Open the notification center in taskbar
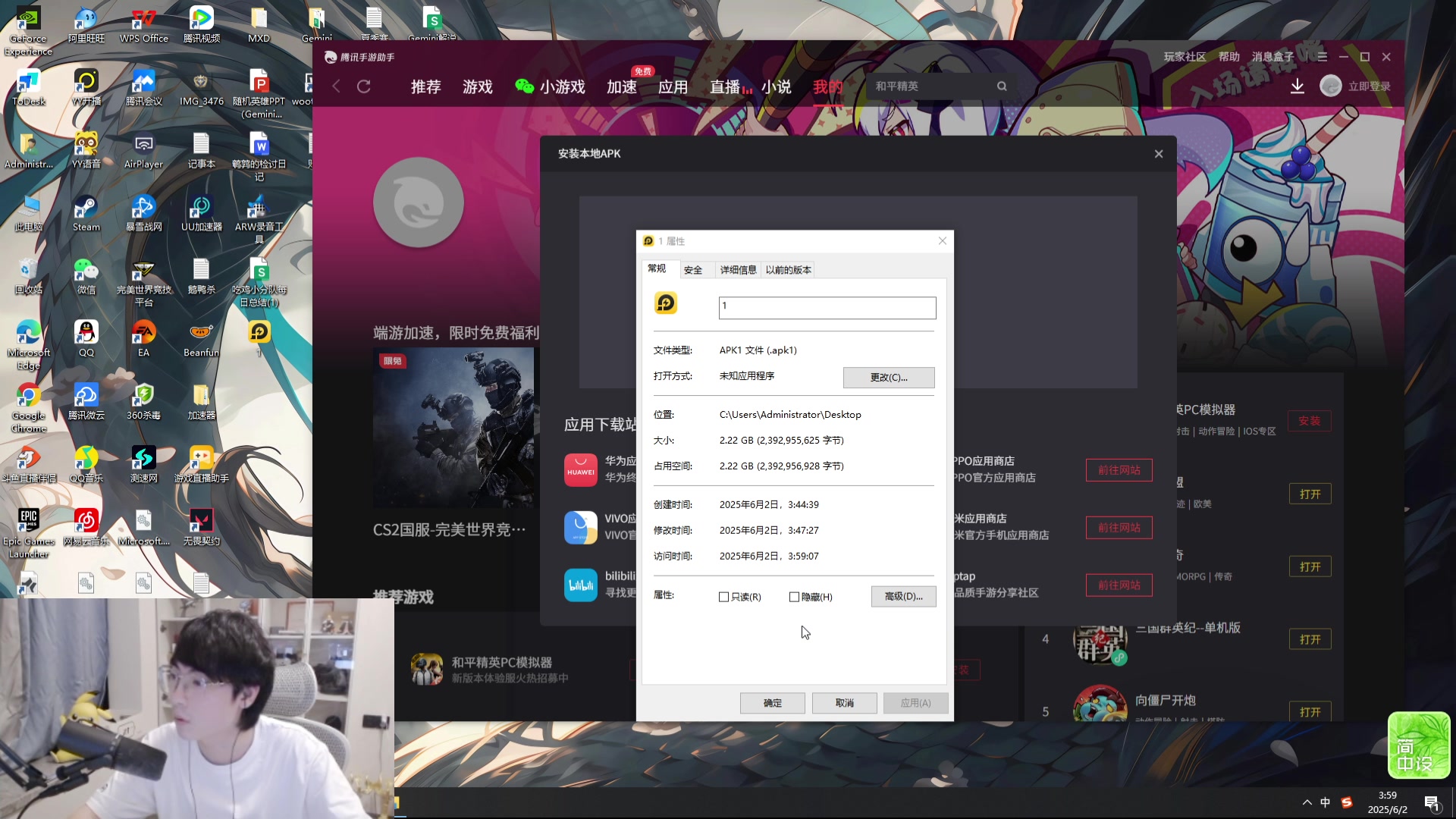The height and width of the screenshot is (819, 1456). tap(1432, 803)
